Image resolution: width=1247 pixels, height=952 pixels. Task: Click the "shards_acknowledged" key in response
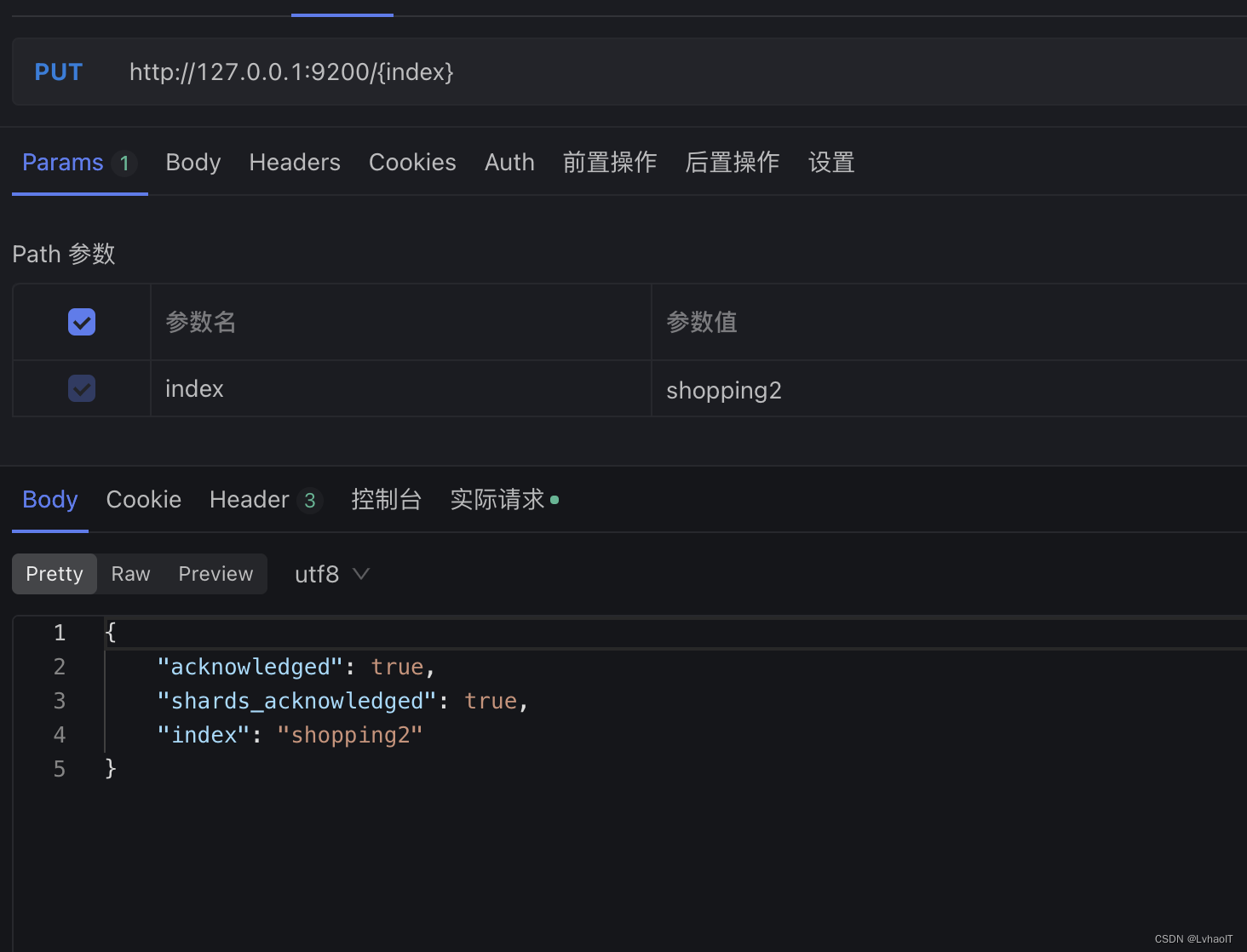[296, 701]
